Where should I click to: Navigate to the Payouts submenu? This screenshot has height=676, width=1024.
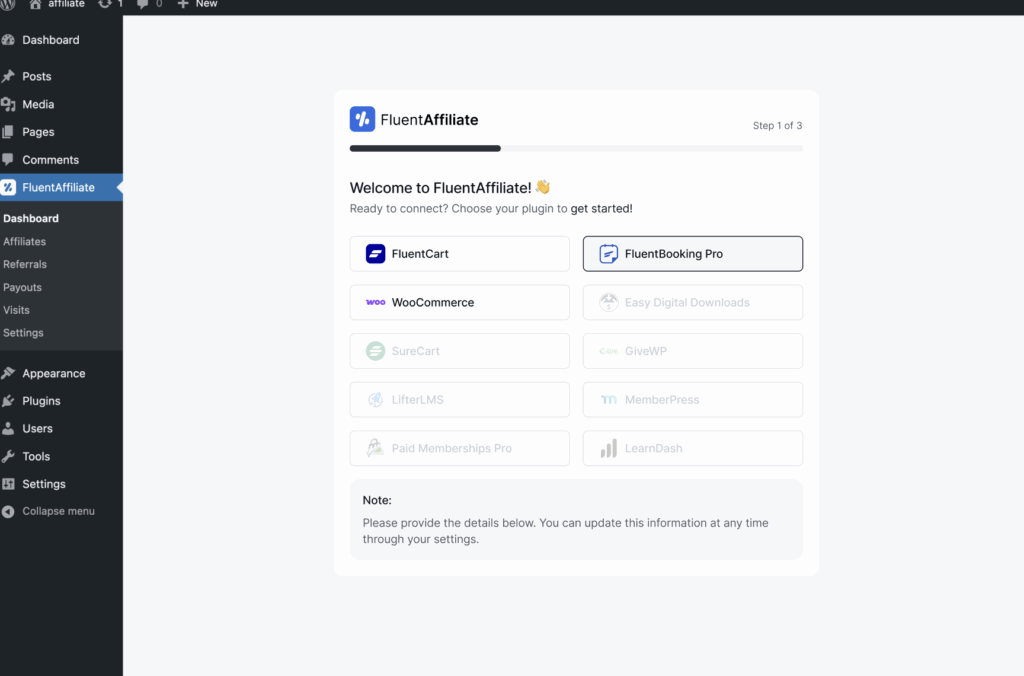22,287
